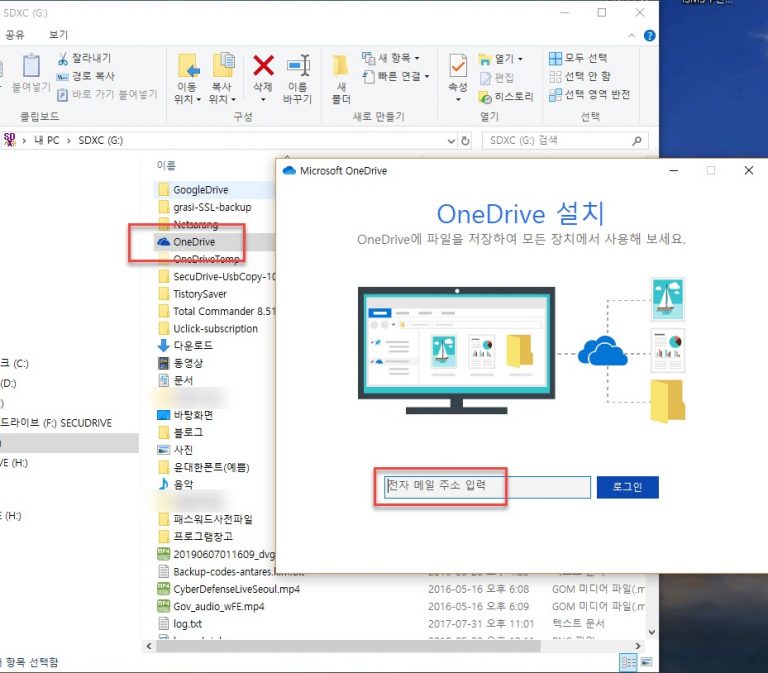
Task: Open the New item (새 항목) dropdown
Action: tap(391, 58)
